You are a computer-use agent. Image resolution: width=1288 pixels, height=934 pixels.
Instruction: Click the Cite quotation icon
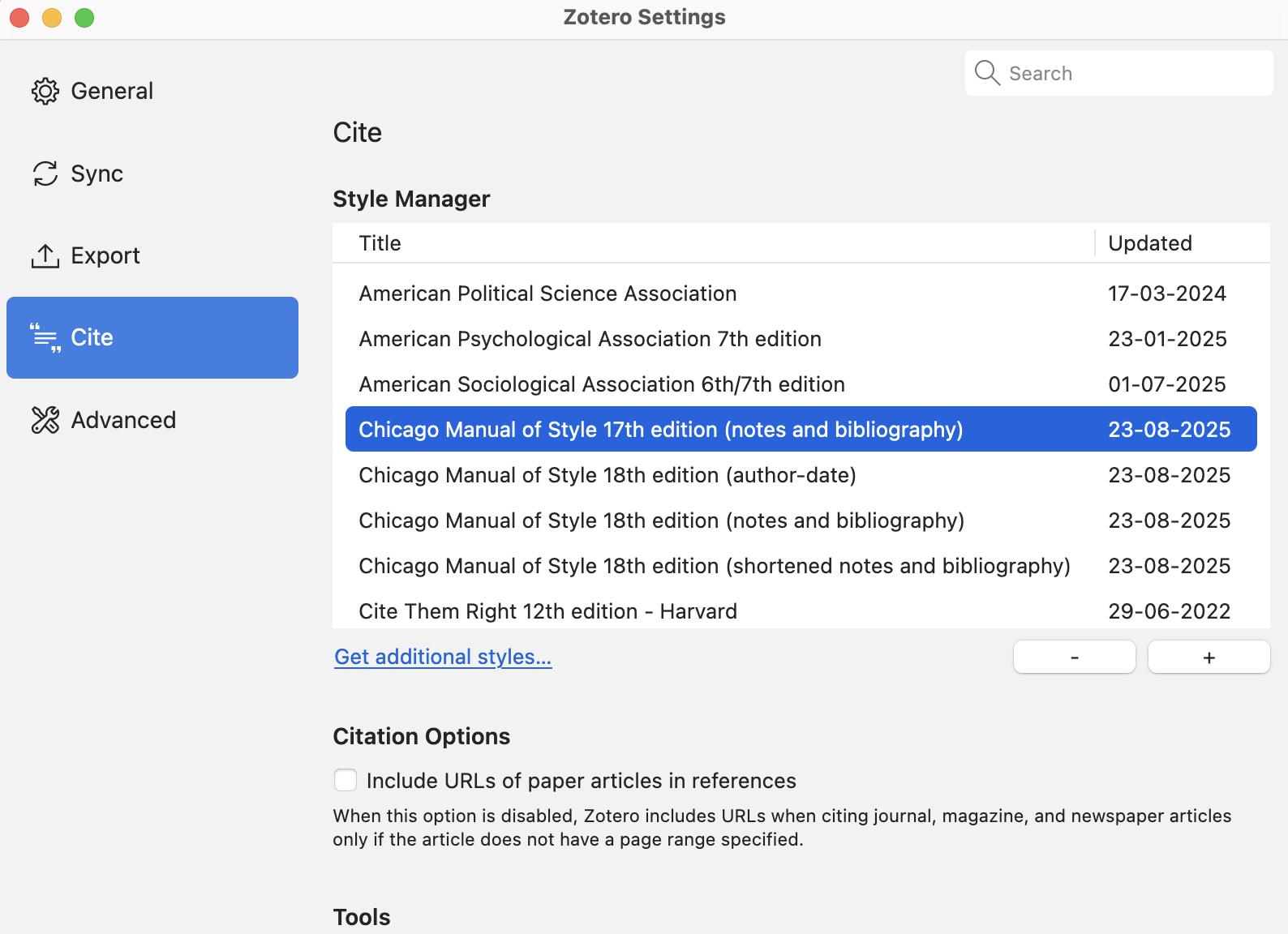tap(45, 337)
